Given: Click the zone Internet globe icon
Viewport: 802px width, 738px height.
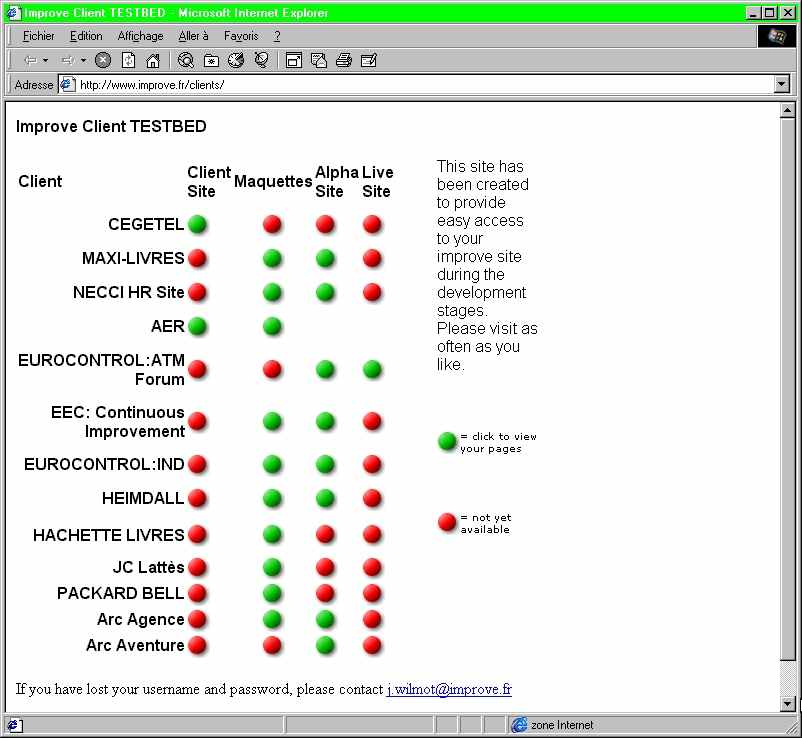Looking at the screenshot, I should [520, 724].
